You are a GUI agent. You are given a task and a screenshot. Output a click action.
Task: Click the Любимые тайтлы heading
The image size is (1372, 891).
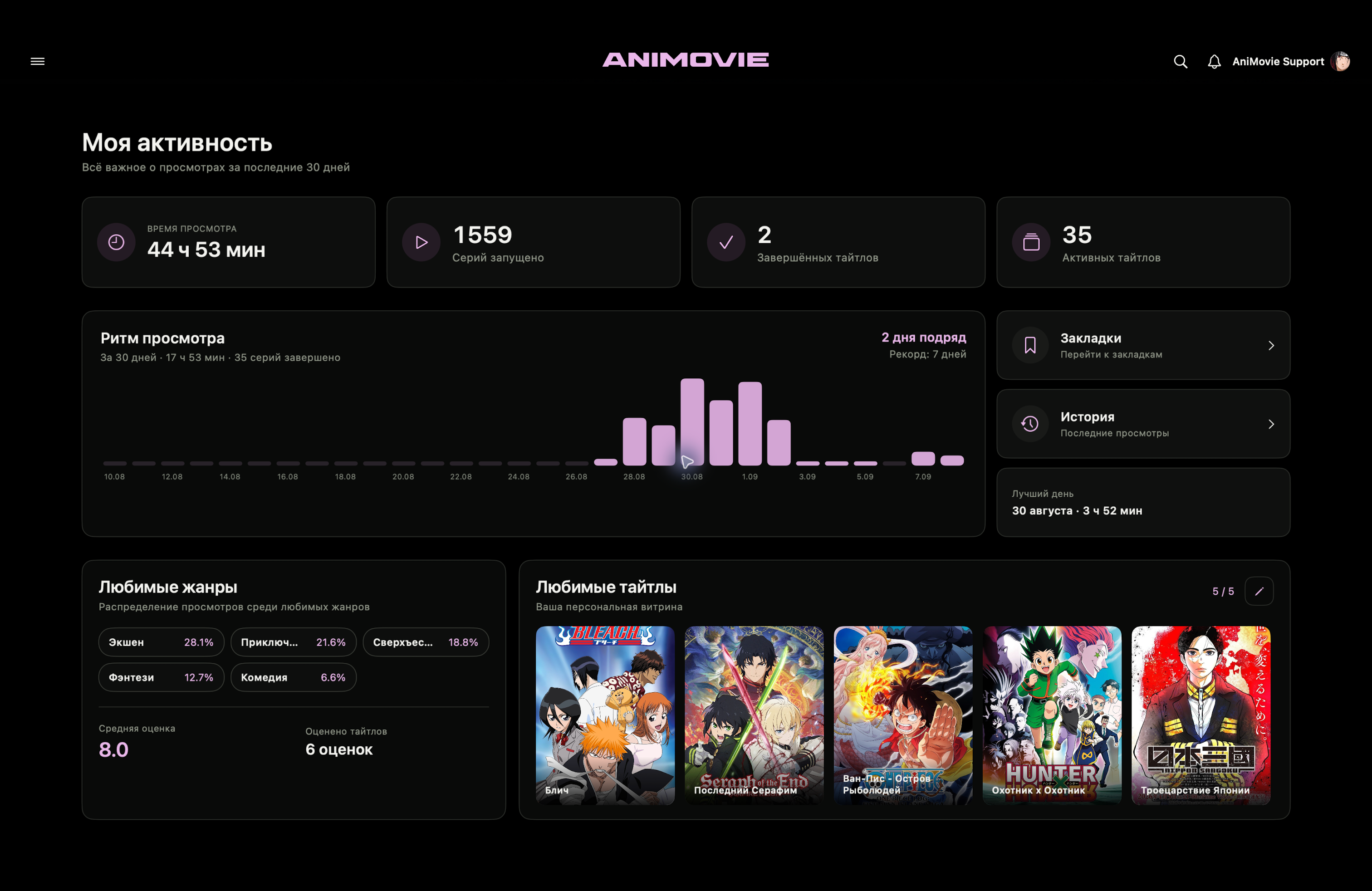click(606, 587)
